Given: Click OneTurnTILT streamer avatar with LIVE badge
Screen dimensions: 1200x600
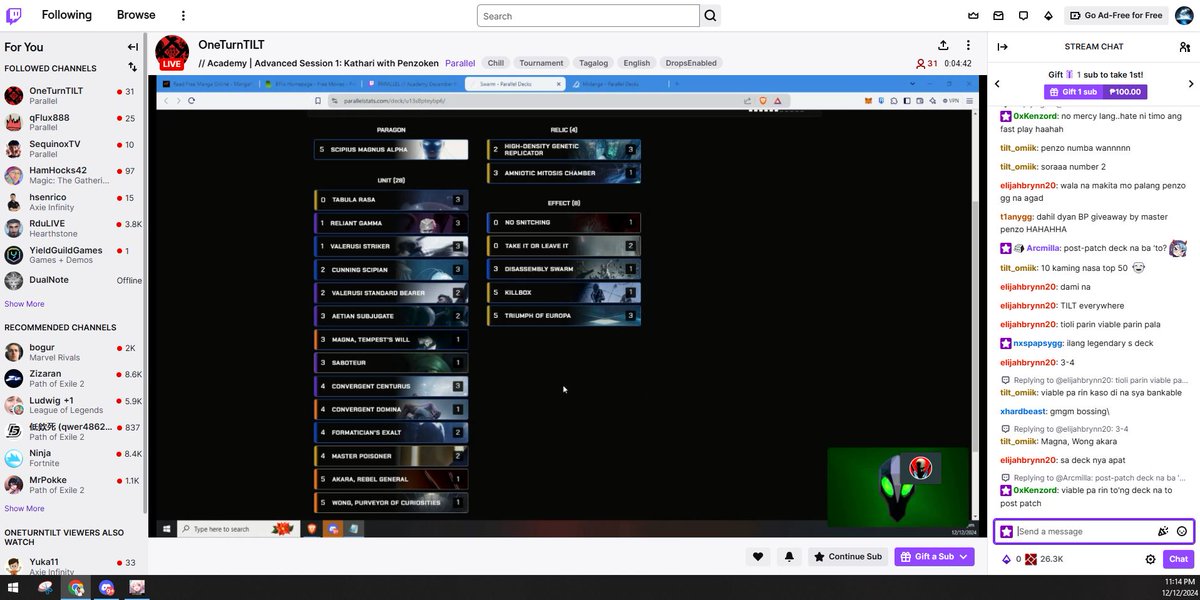Looking at the screenshot, I should click(x=172, y=52).
